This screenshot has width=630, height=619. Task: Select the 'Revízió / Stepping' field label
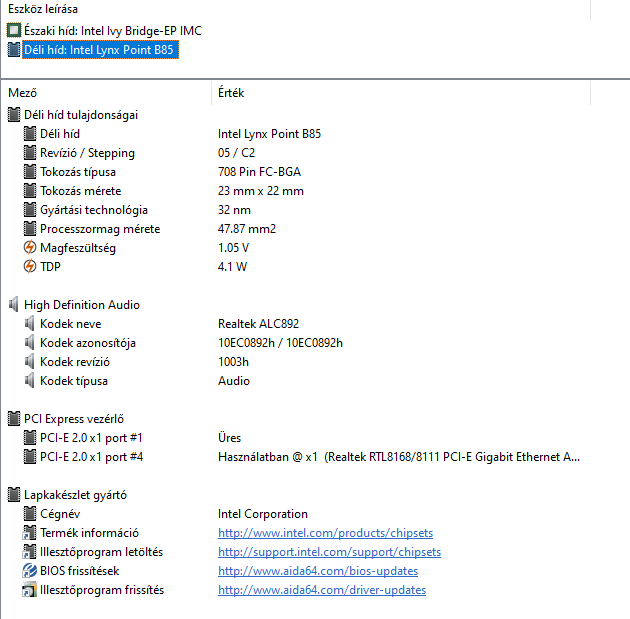pyautogui.click(x=88, y=153)
